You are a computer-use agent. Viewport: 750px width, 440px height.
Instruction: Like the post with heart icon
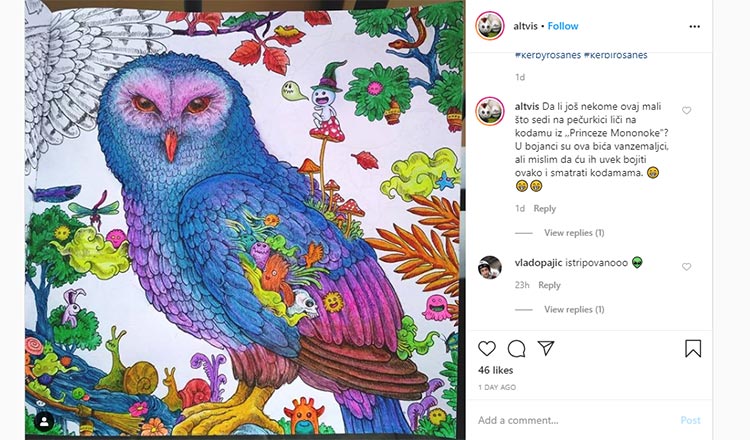click(487, 348)
